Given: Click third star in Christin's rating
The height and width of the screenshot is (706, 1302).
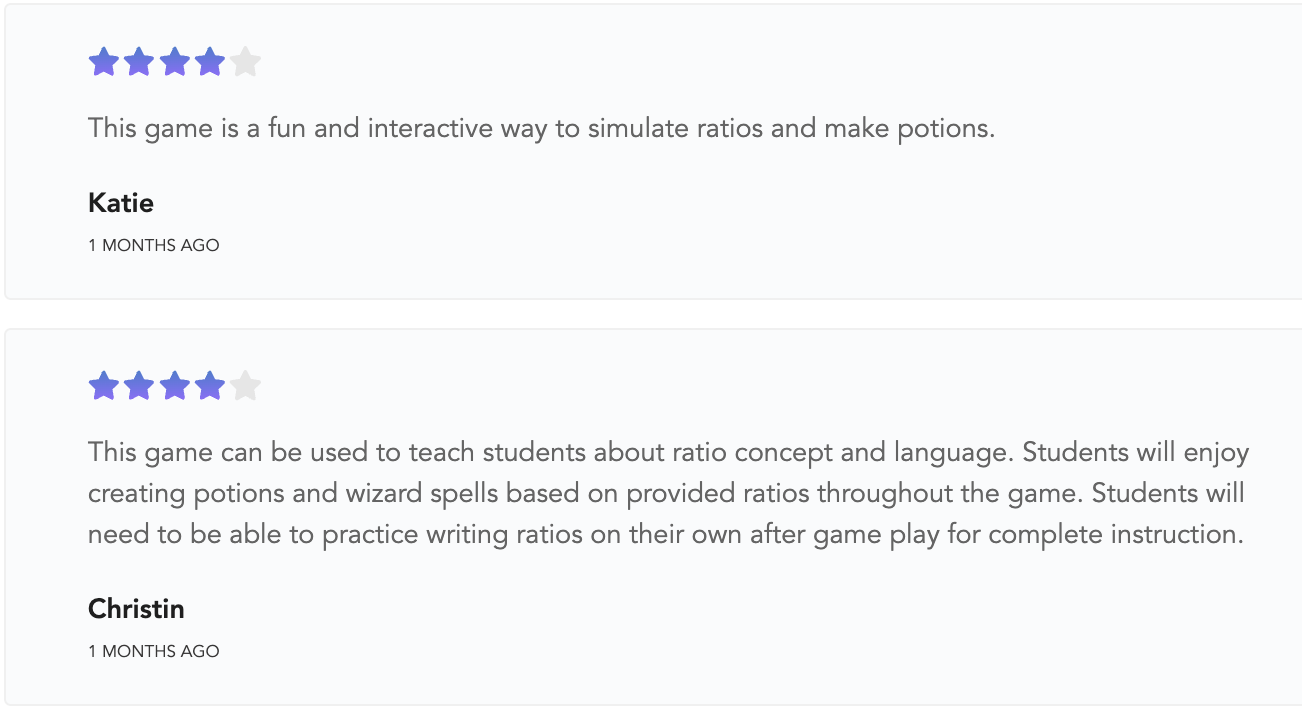Looking at the screenshot, I should pos(174,386).
